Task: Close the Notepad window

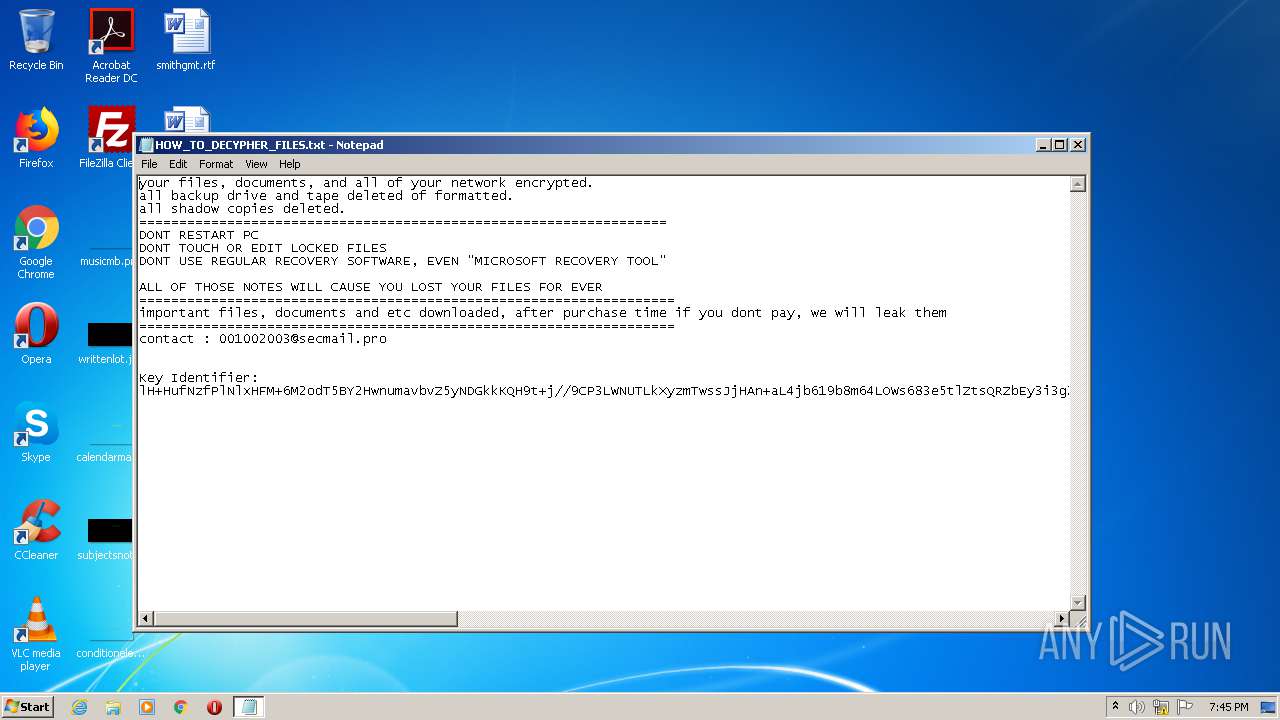Action: (1078, 145)
